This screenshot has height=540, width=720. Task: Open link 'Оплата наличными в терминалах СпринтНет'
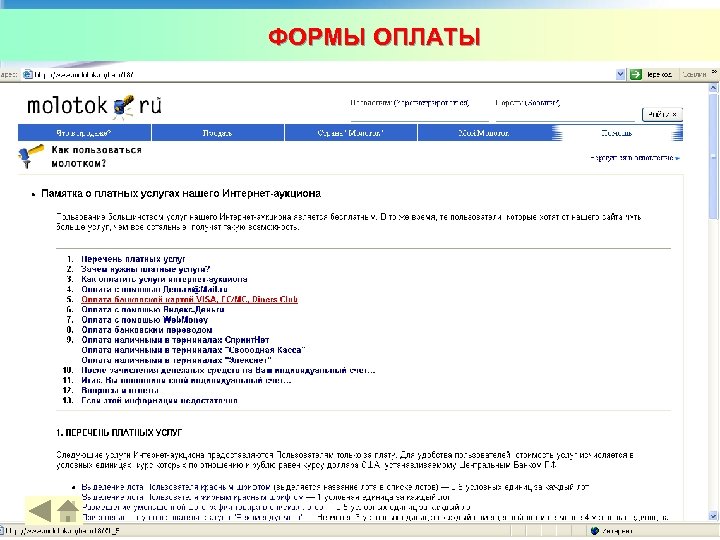(175, 340)
